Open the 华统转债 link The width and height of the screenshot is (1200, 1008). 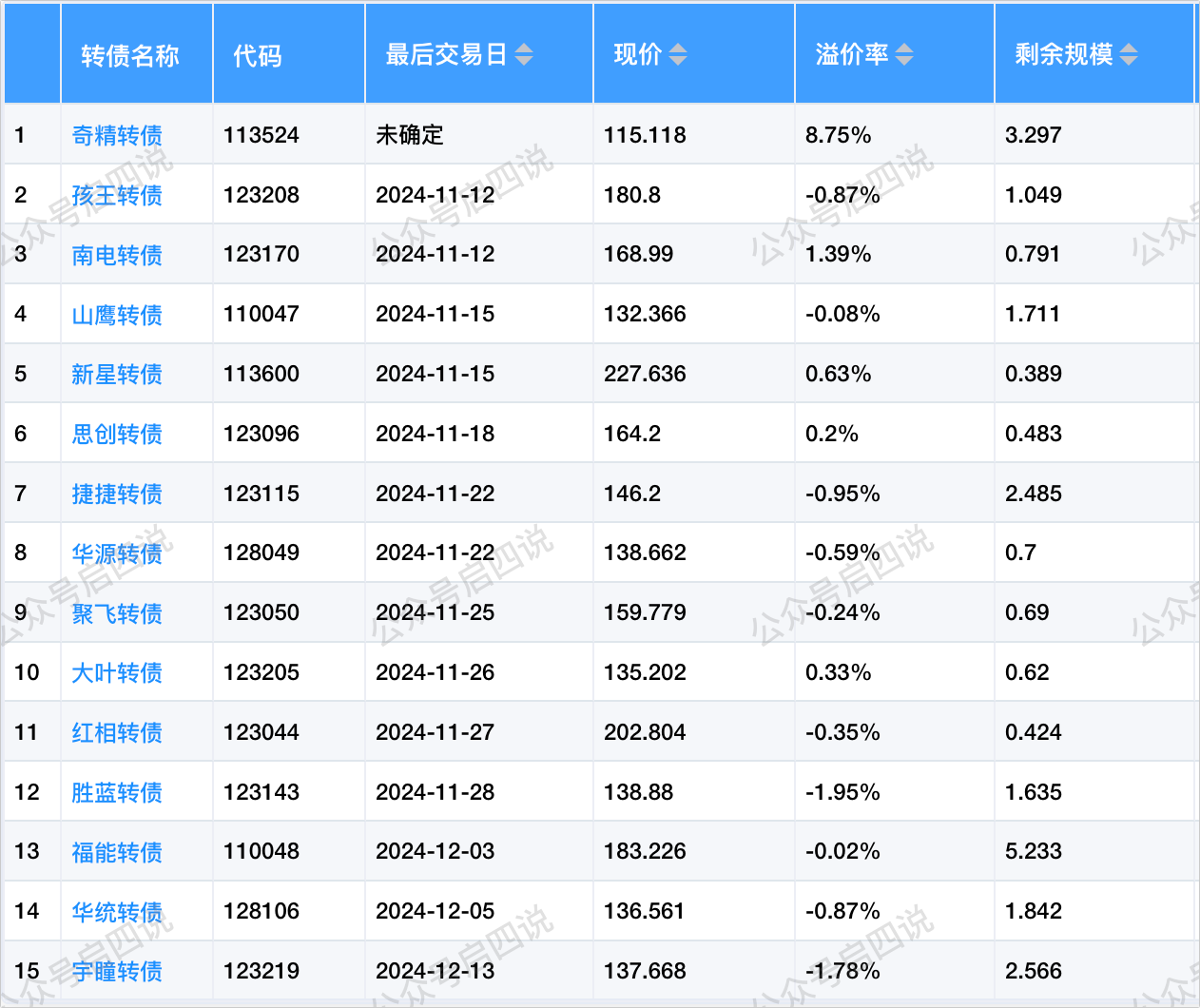pos(117,912)
